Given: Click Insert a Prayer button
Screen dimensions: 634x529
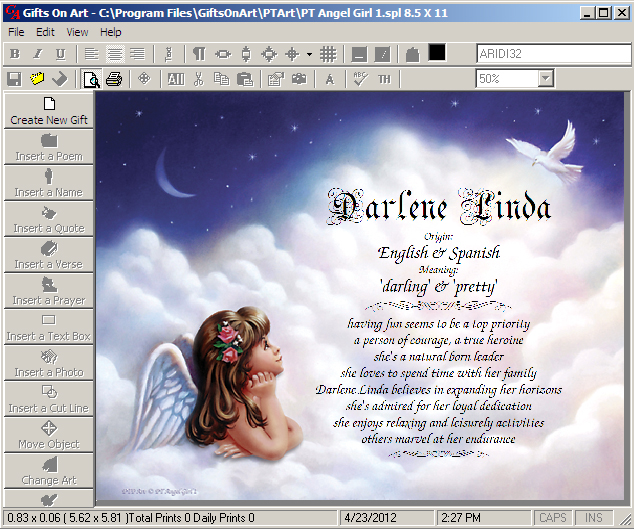Looking at the screenshot, I should [x=49, y=291].
